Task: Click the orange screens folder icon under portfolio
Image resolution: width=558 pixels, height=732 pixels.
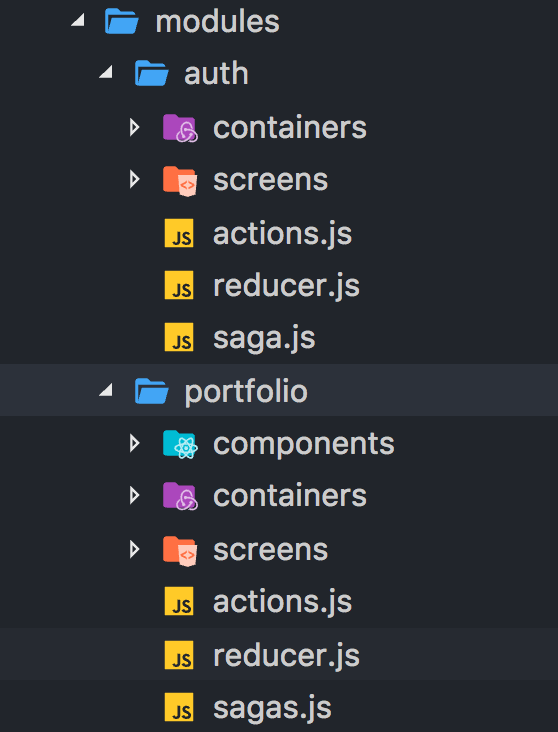Action: click(180, 550)
